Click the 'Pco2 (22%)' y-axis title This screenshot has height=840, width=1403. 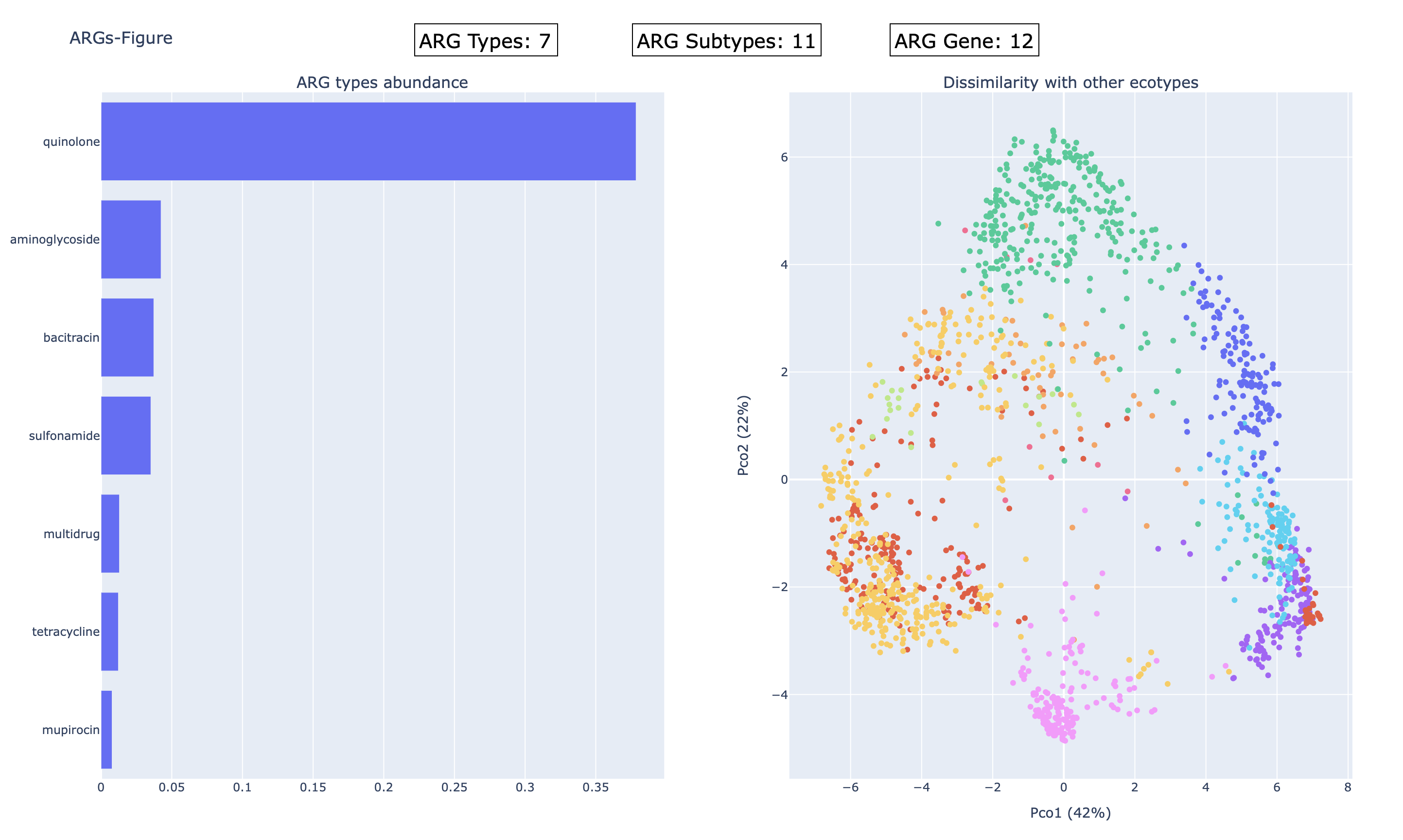coord(743,435)
